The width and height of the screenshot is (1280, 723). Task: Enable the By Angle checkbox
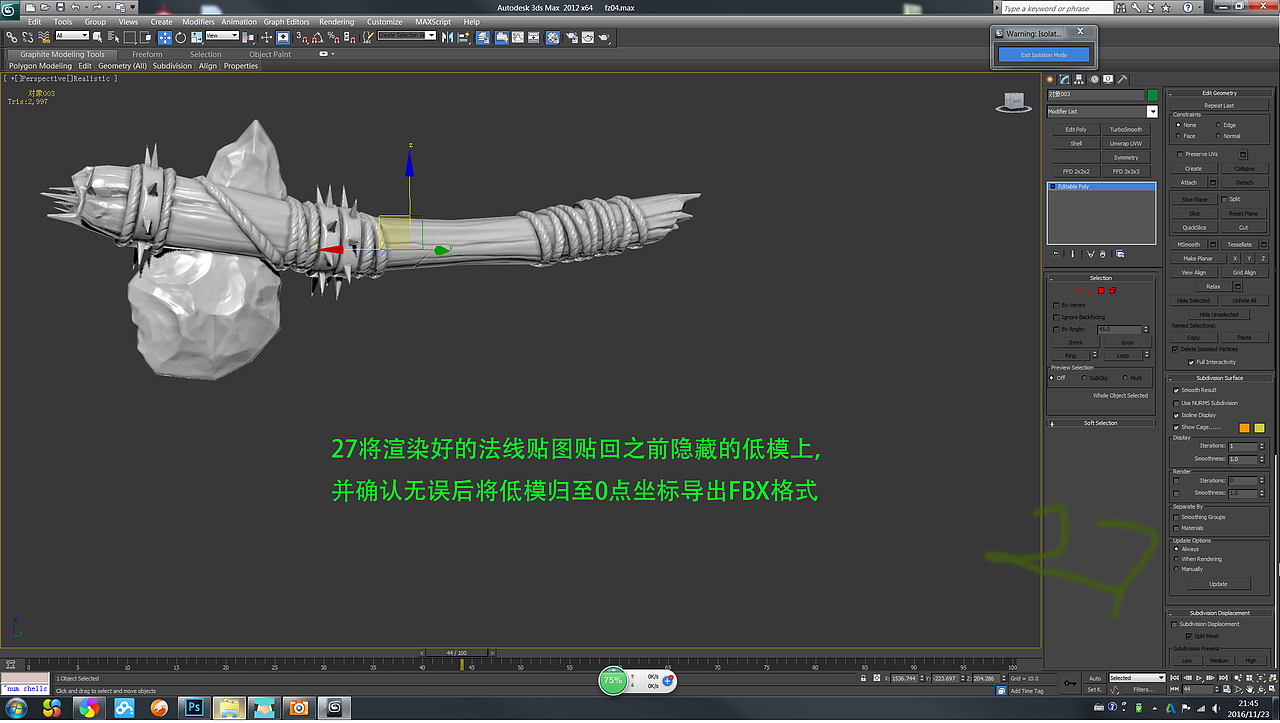click(1056, 329)
